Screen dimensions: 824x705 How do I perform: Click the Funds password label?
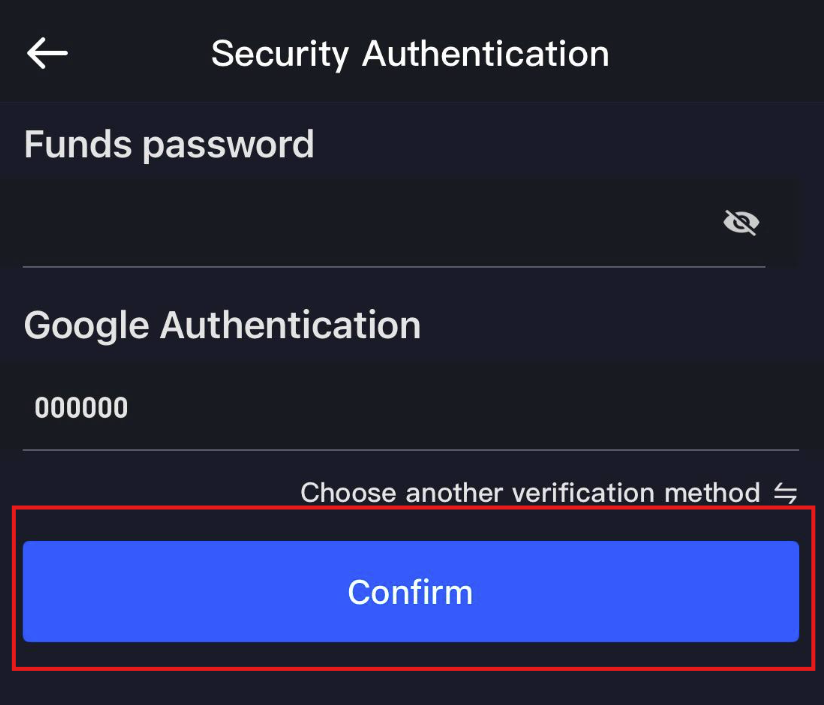pyautogui.click(x=169, y=145)
